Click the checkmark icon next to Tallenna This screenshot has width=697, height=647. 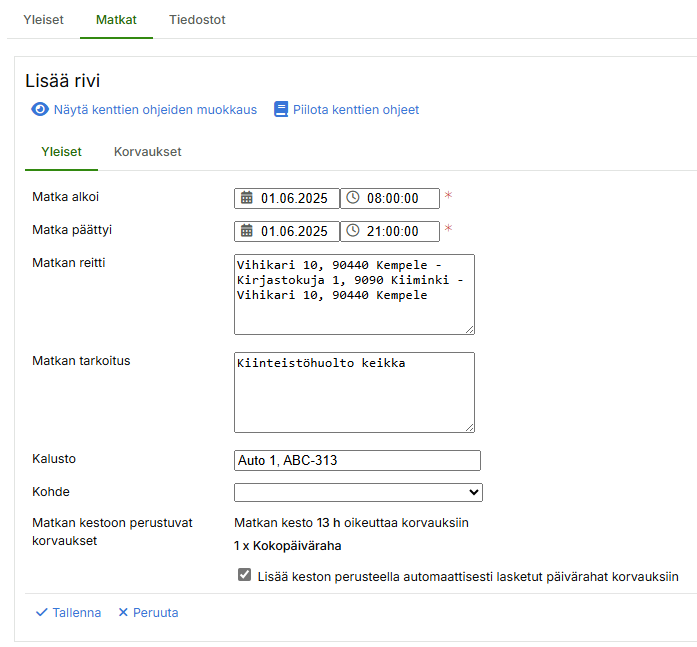point(41,612)
